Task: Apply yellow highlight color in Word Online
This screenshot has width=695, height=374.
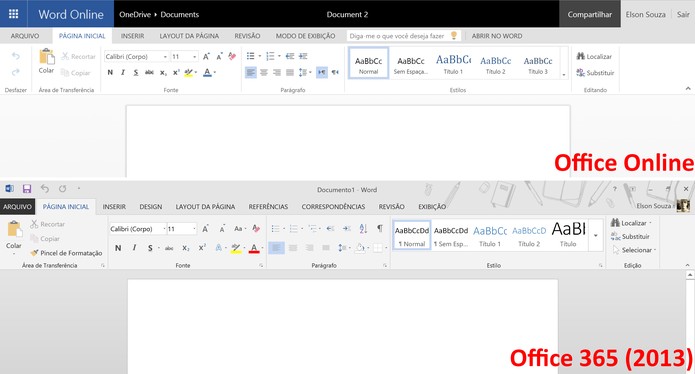Action: 189,73
